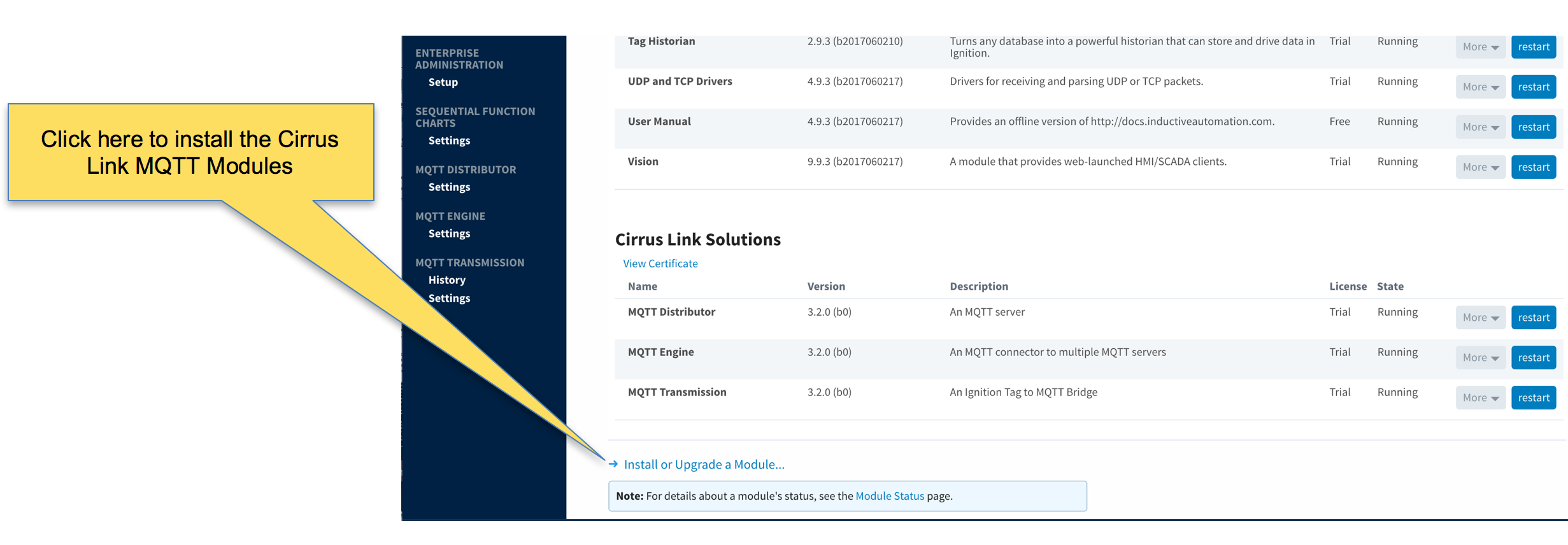The height and width of the screenshot is (545, 1568).
Task: Select the Vision module name
Action: tap(643, 162)
